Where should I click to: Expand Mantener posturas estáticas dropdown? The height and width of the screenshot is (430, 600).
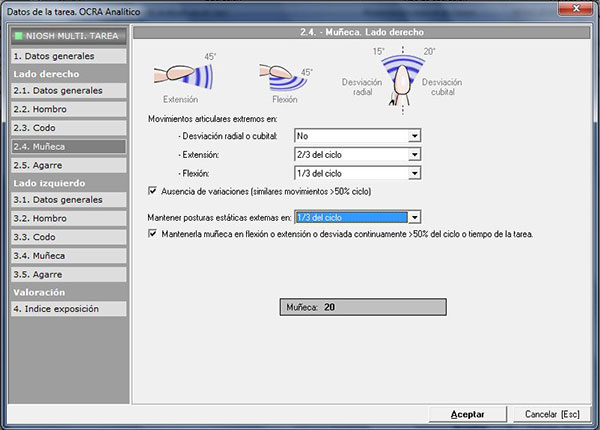[414, 217]
